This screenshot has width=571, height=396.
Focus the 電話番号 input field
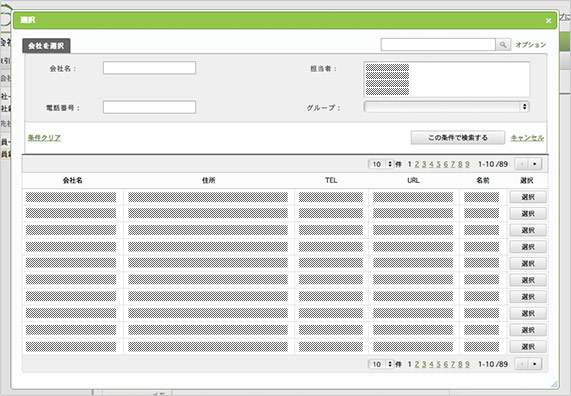149,107
